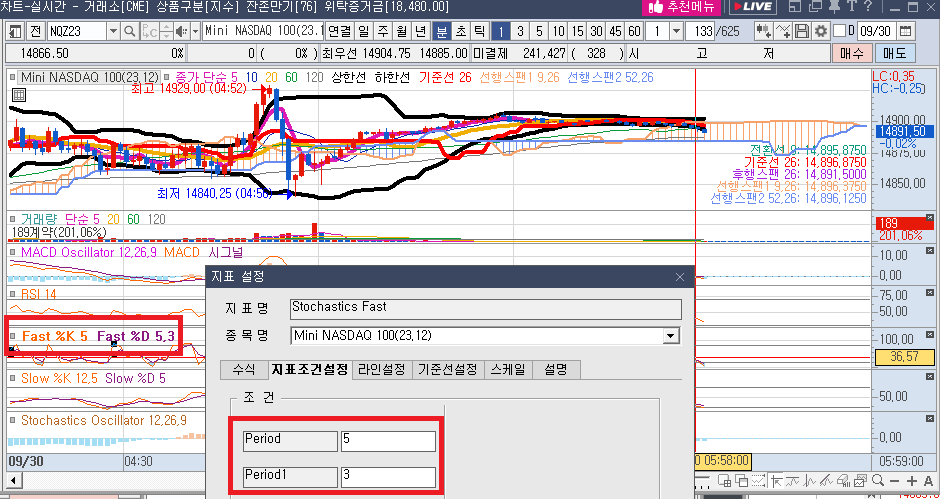
Task: Click the minus zoom out icon
Action: [x=894, y=481]
